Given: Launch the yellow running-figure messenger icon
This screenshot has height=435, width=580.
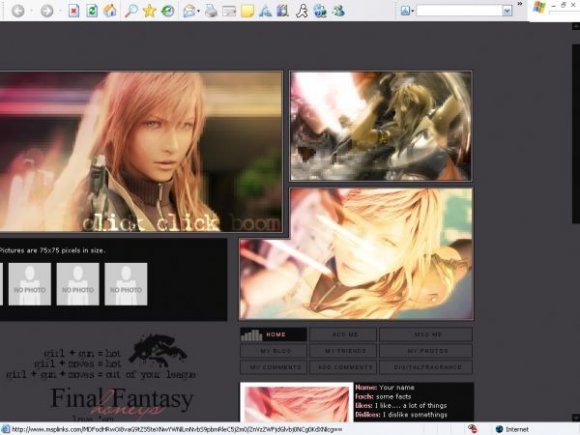Looking at the screenshot, I should tap(302, 11).
